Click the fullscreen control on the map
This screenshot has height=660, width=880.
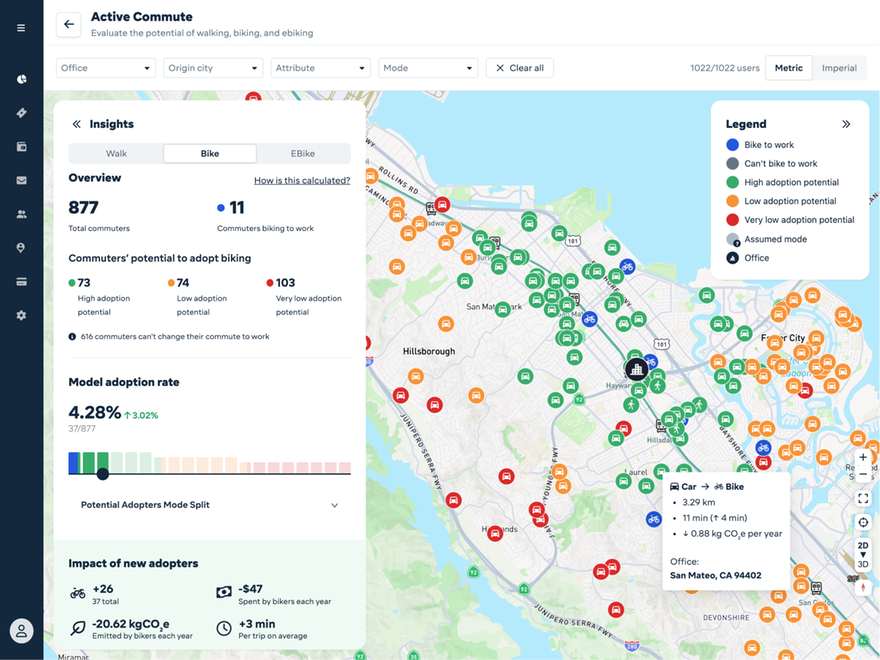[x=863, y=498]
